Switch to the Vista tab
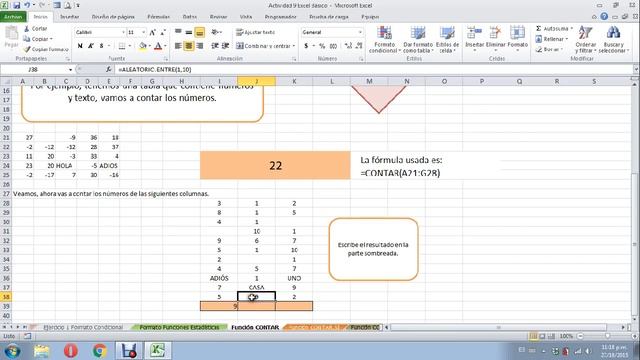The width and height of the screenshot is (640, 360). (x=246, y=17)
